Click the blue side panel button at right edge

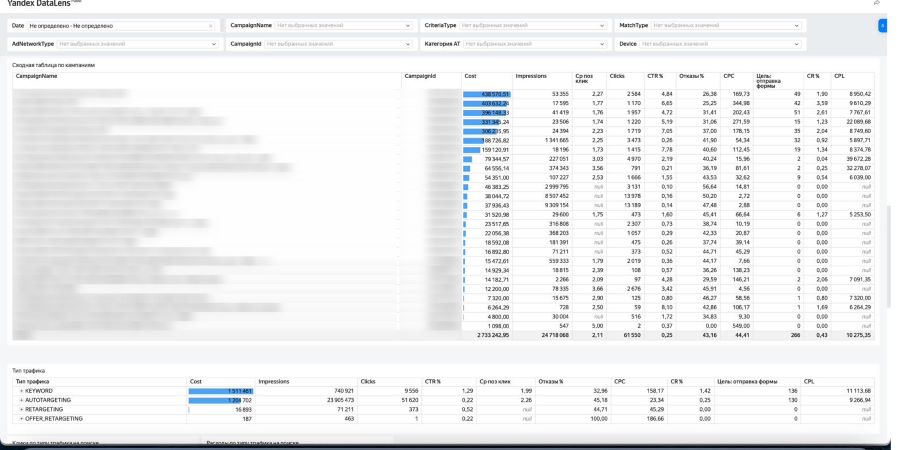point(883,26)
